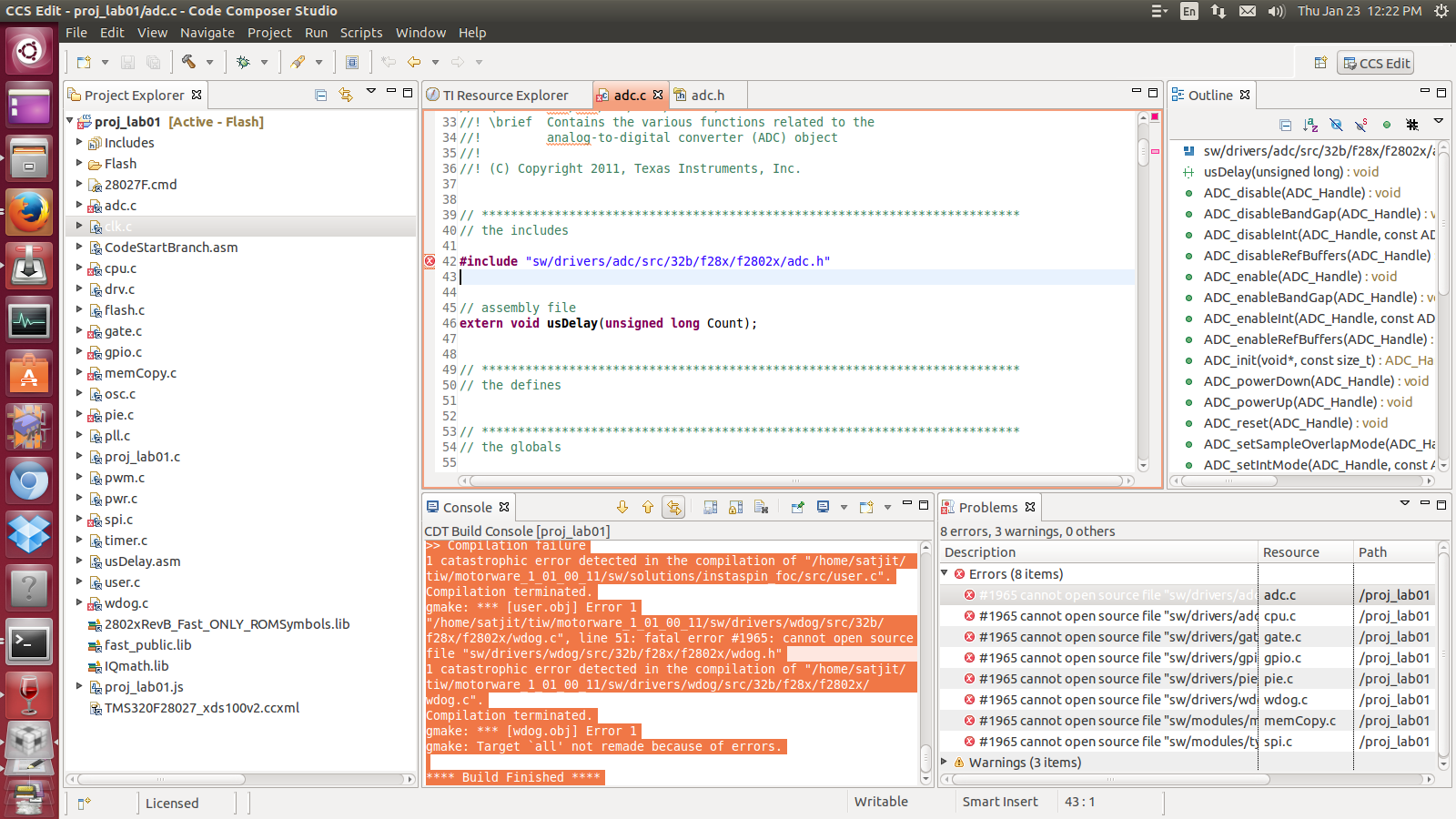
Task: Click the flashlight Search toolbar icon
Action: [x=298, y=62]
